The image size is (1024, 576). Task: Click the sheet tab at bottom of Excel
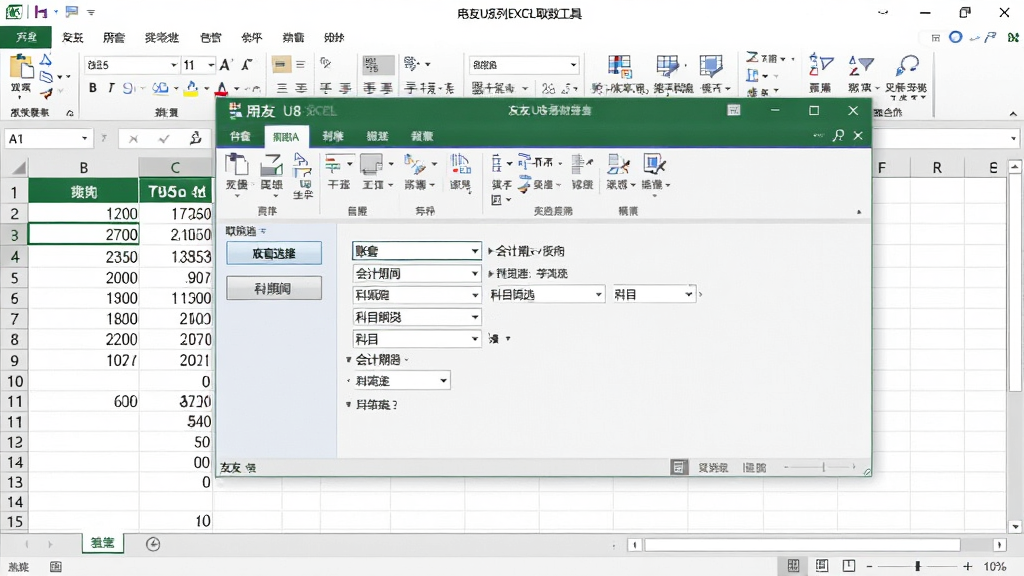pyautogui.click(x=103, y=543)
